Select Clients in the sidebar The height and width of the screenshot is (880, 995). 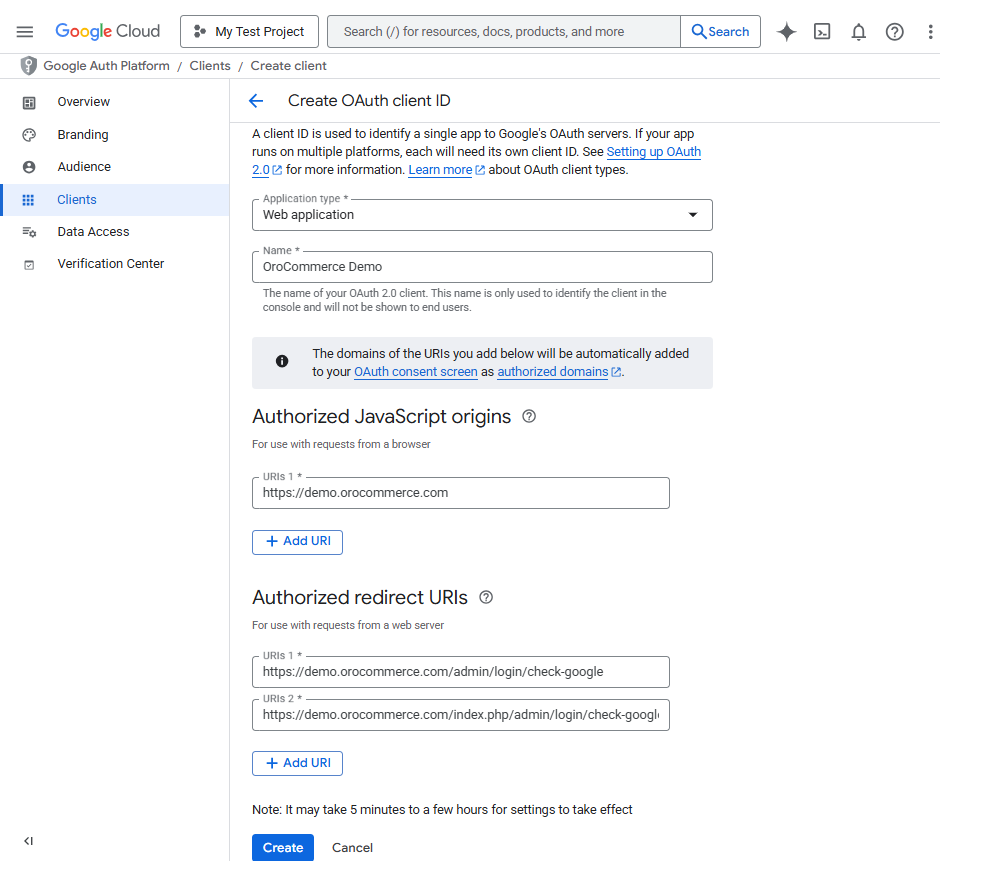115,200
